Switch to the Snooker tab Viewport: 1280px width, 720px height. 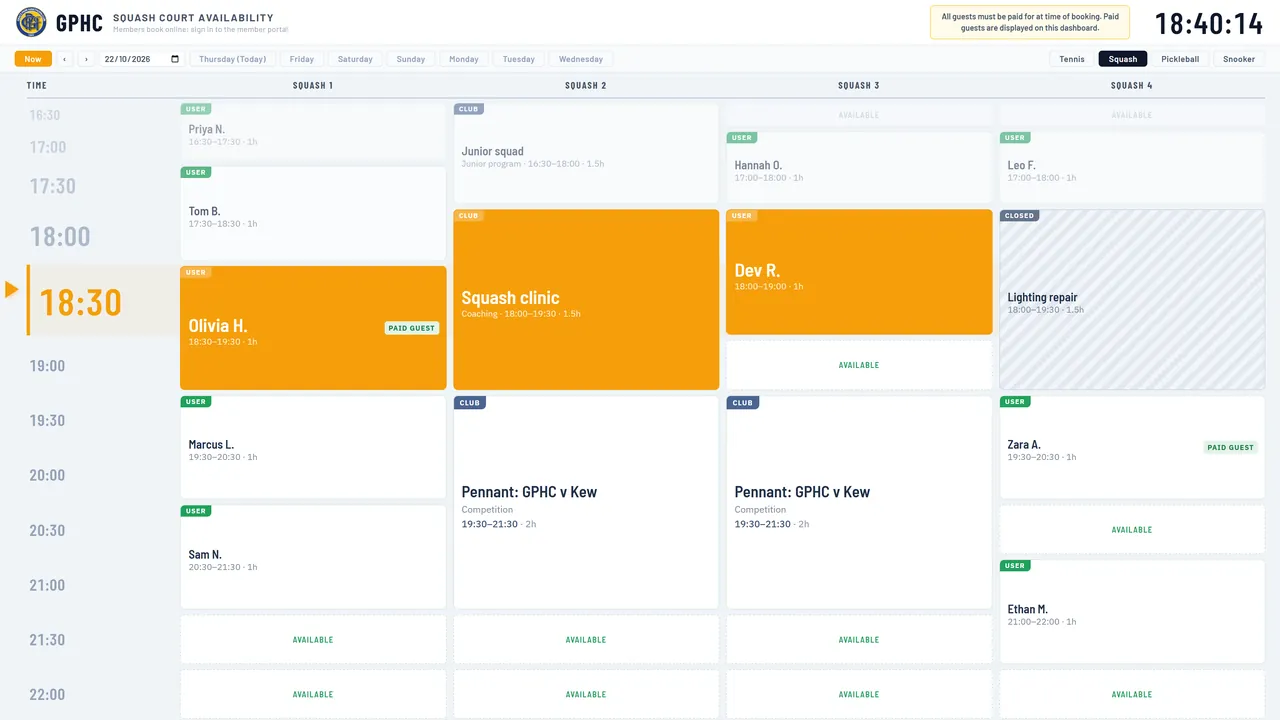click(1239, 59)
